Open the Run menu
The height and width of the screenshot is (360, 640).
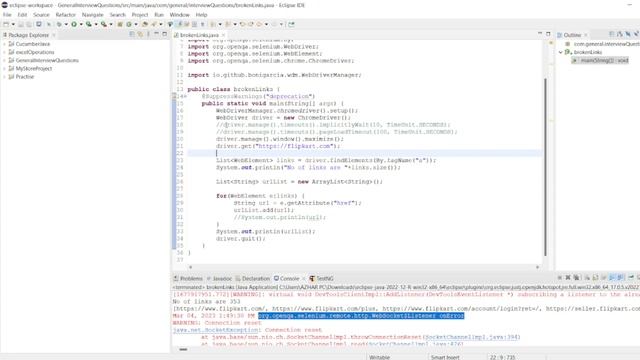[x=159, y=15]
